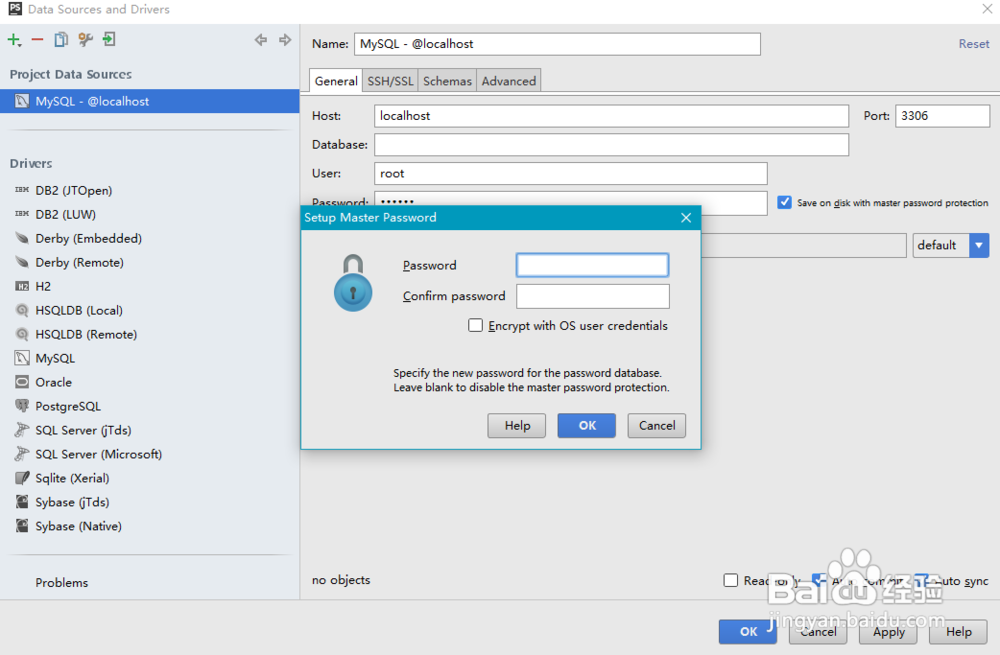
Task: Click Cancel in Data Sources window
Action: [818, 631]
